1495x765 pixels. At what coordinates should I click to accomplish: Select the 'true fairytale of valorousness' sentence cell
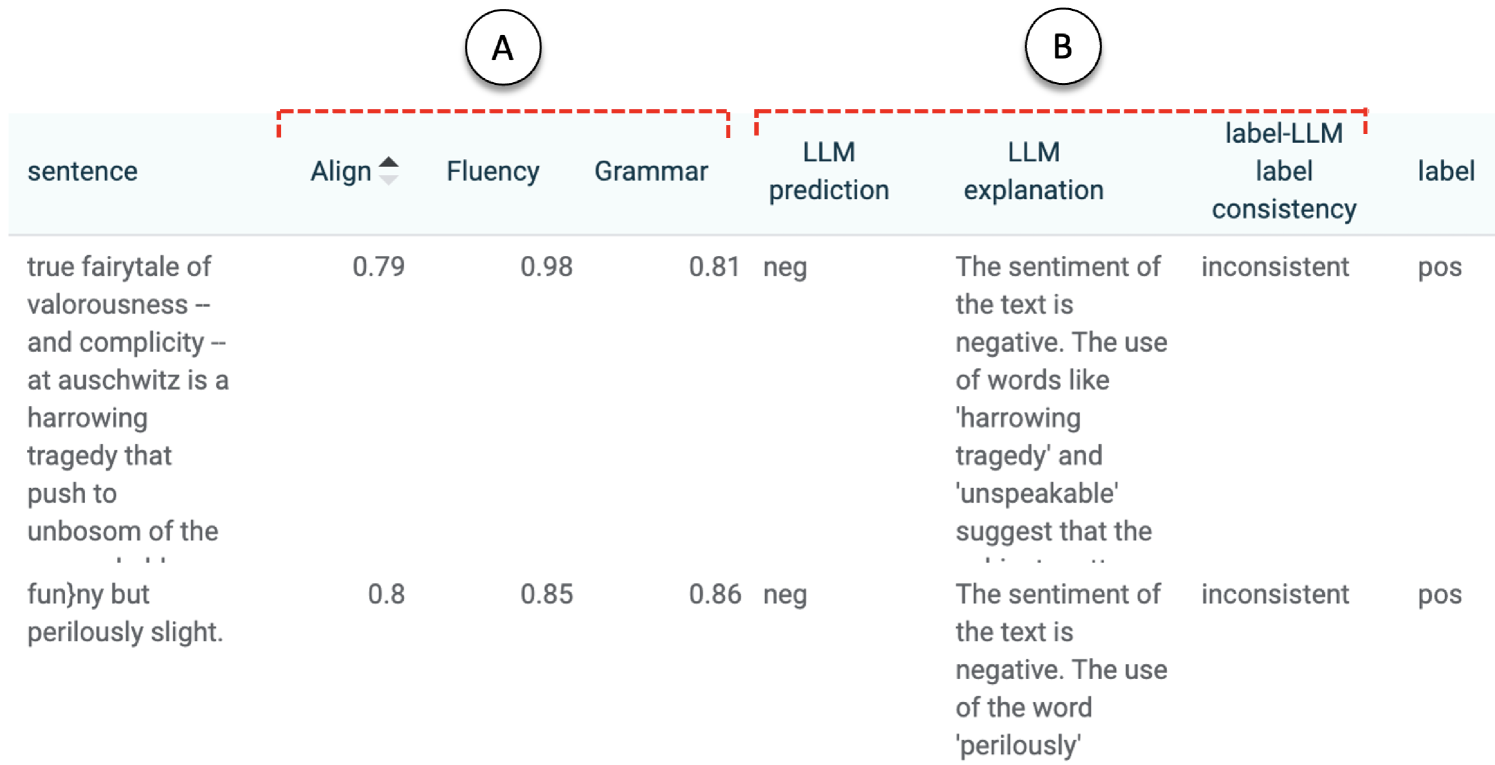point(127,398)
